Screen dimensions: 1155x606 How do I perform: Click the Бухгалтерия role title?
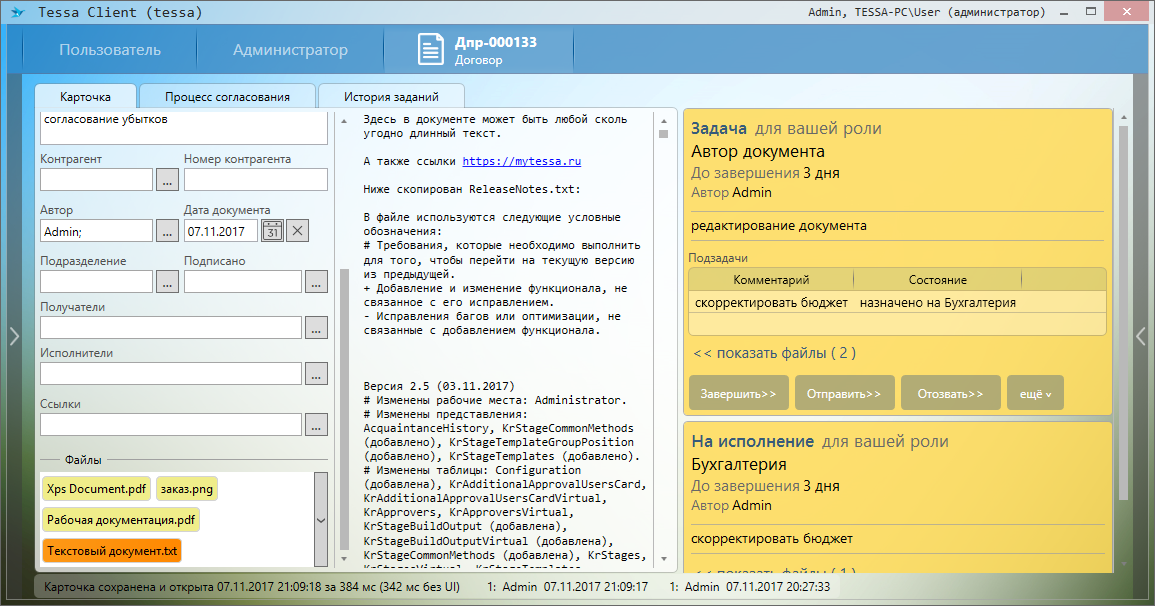739,465
